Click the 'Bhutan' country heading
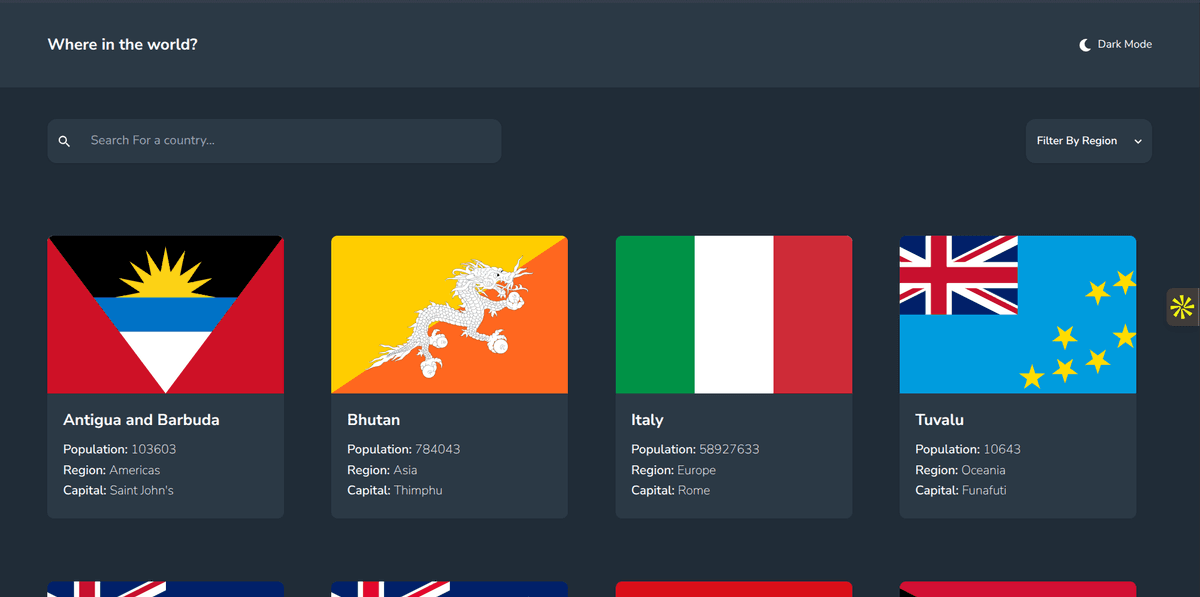This screenshot has height=597, width=1200. coord(373,419)
